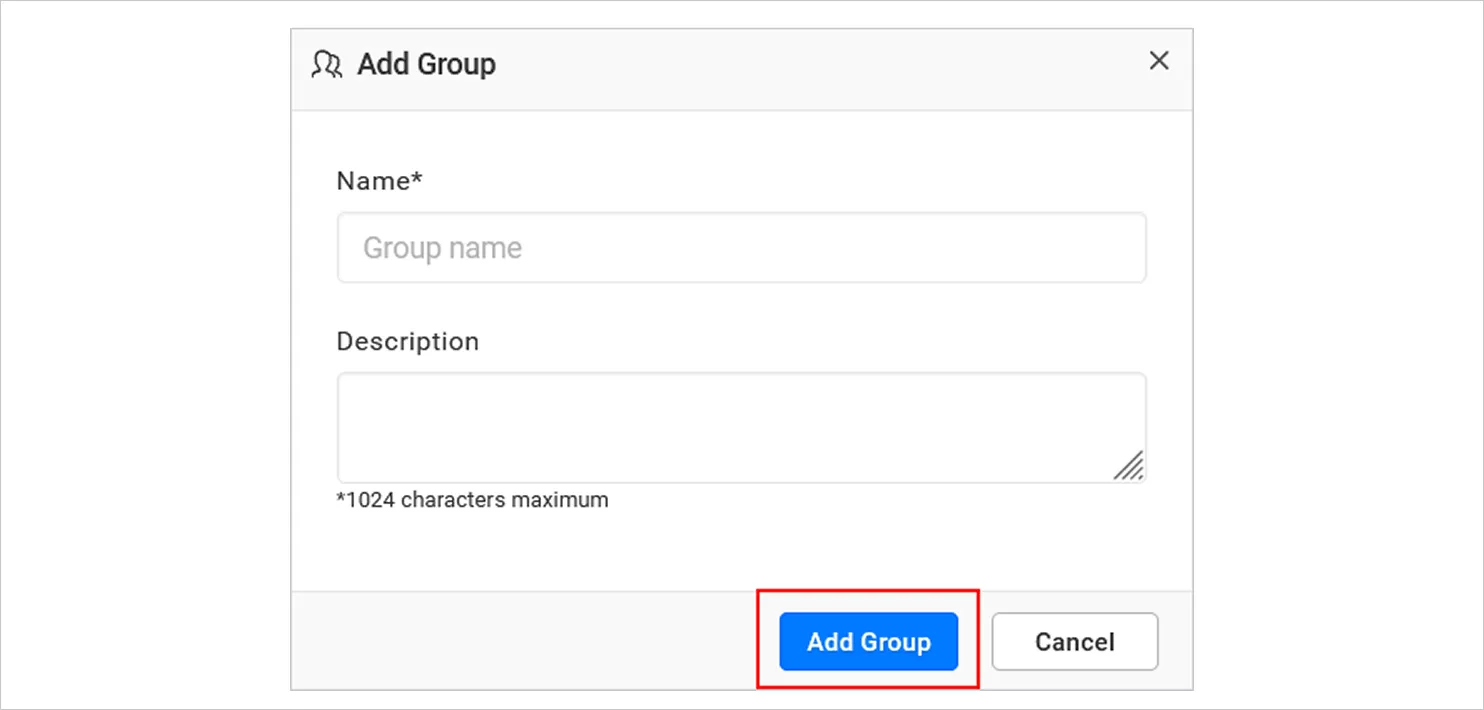Screen dimensions: 1484x710
Task: Cancel the Add Group dialog
Action: [1075, 641]
